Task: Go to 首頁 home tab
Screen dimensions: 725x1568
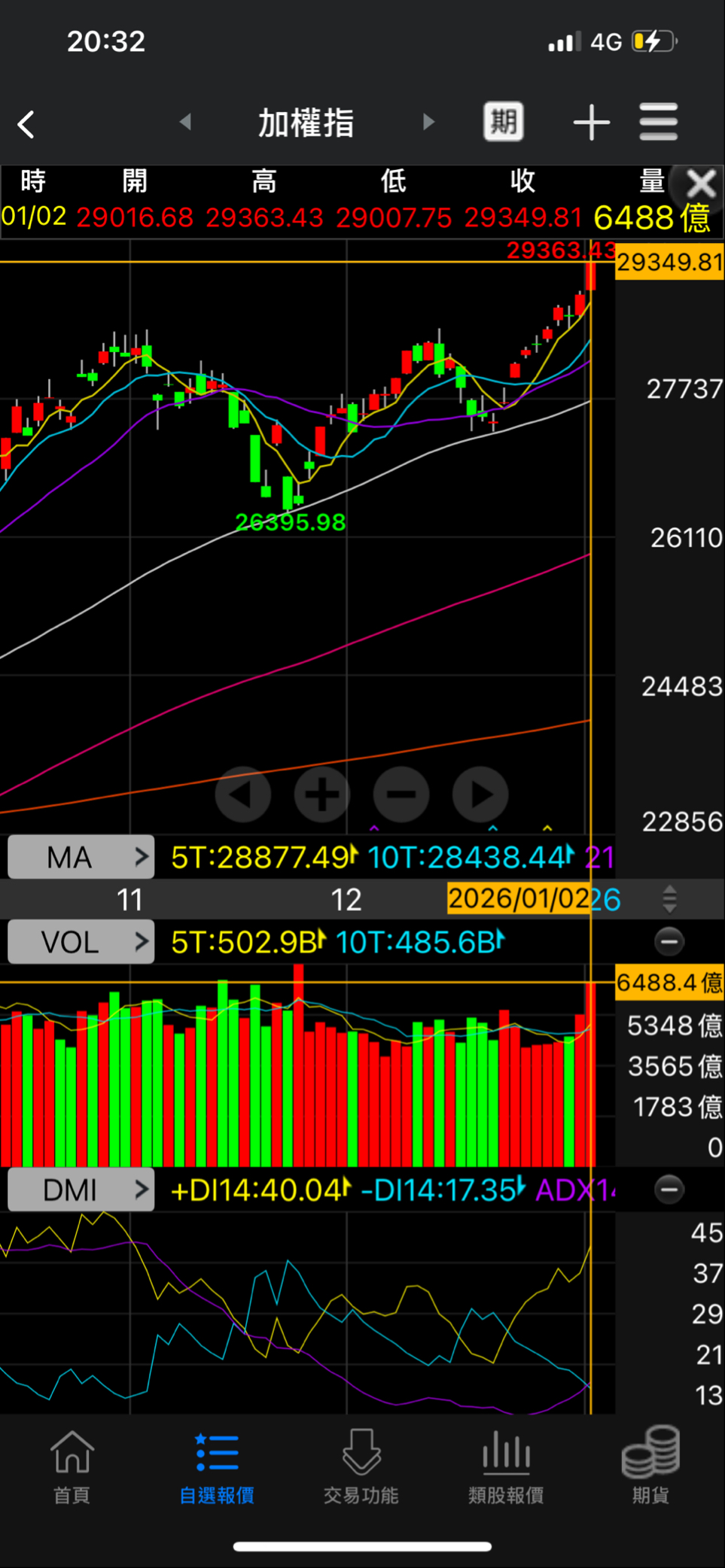Action: pyautogui.click(x=72, y=1466)
